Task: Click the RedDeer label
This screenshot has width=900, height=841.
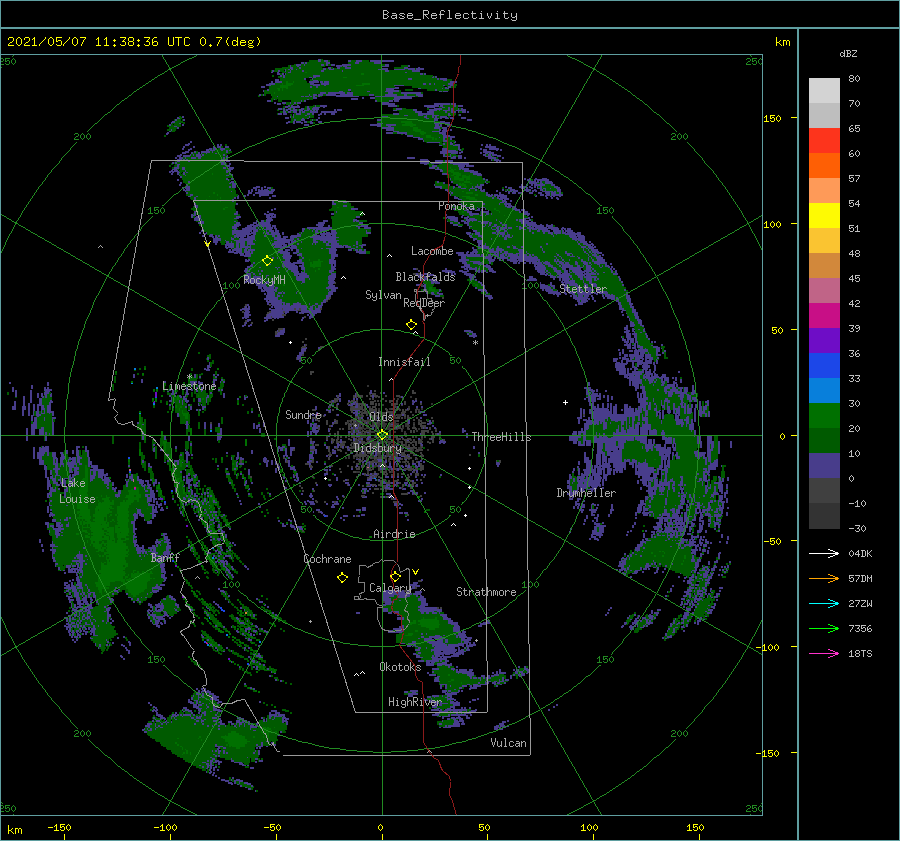Action: point(424,303)
